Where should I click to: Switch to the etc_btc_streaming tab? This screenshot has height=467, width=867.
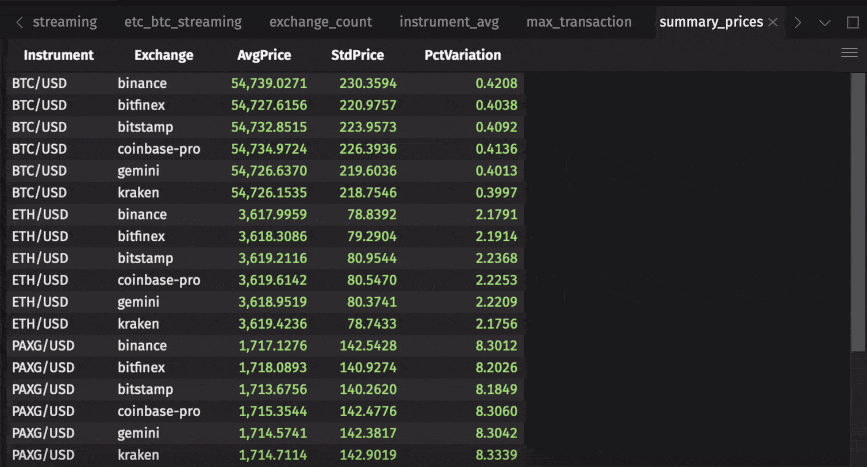(x=183, y=22)
